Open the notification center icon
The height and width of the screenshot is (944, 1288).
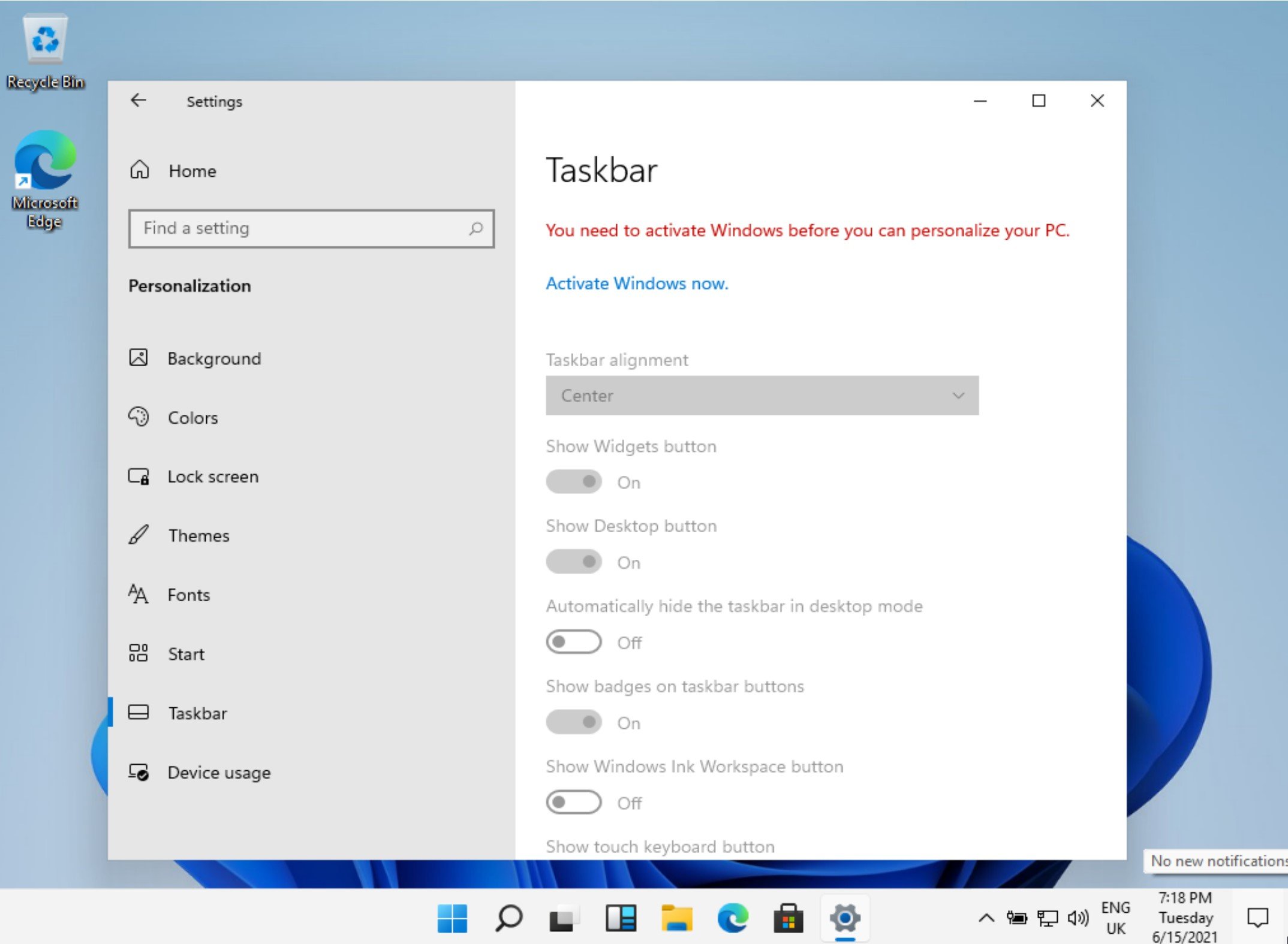point(1257,918)
